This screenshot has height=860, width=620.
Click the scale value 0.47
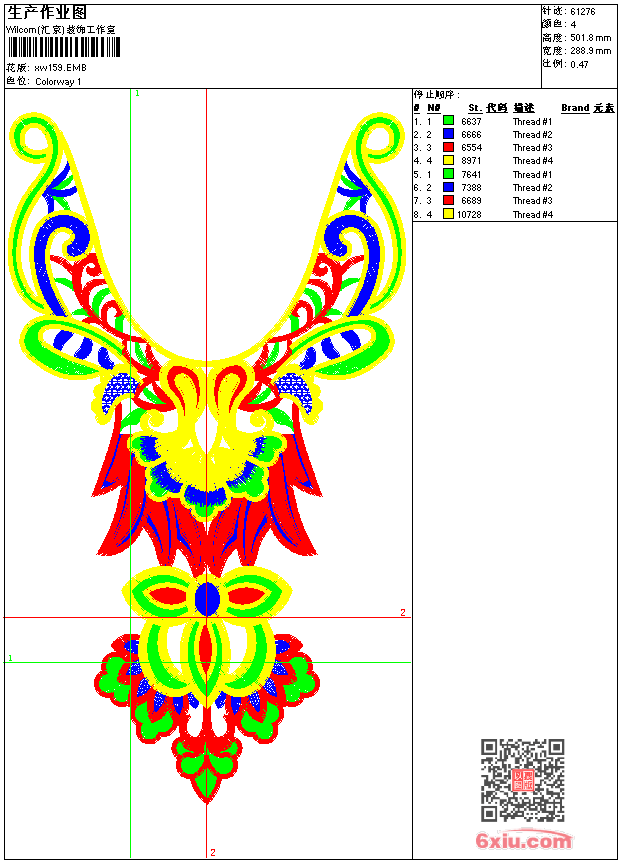[x=579, y=64]
